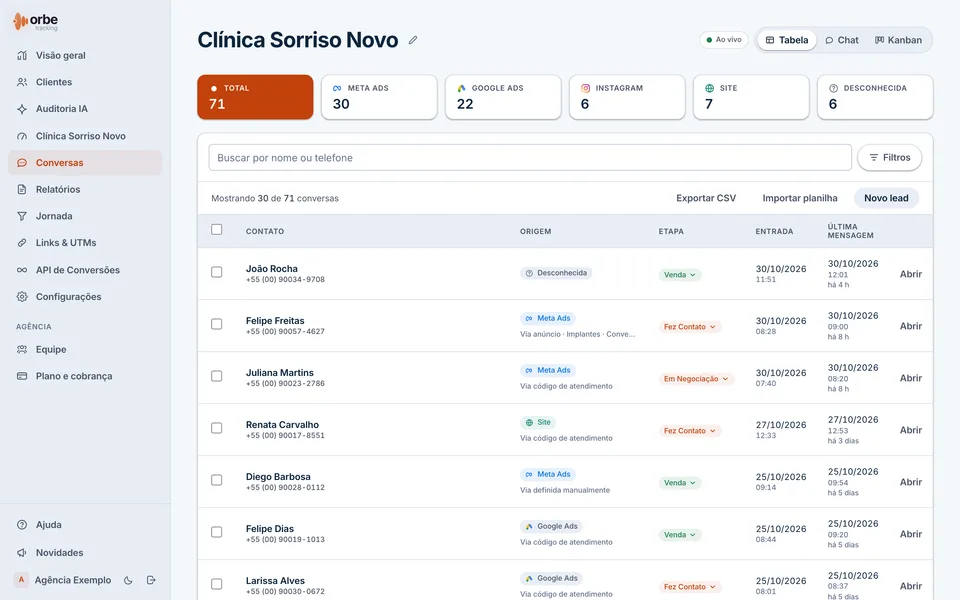Click the gauge icon of Clínica Sorriso Novo sidebar item

click(x=22, y=136)
